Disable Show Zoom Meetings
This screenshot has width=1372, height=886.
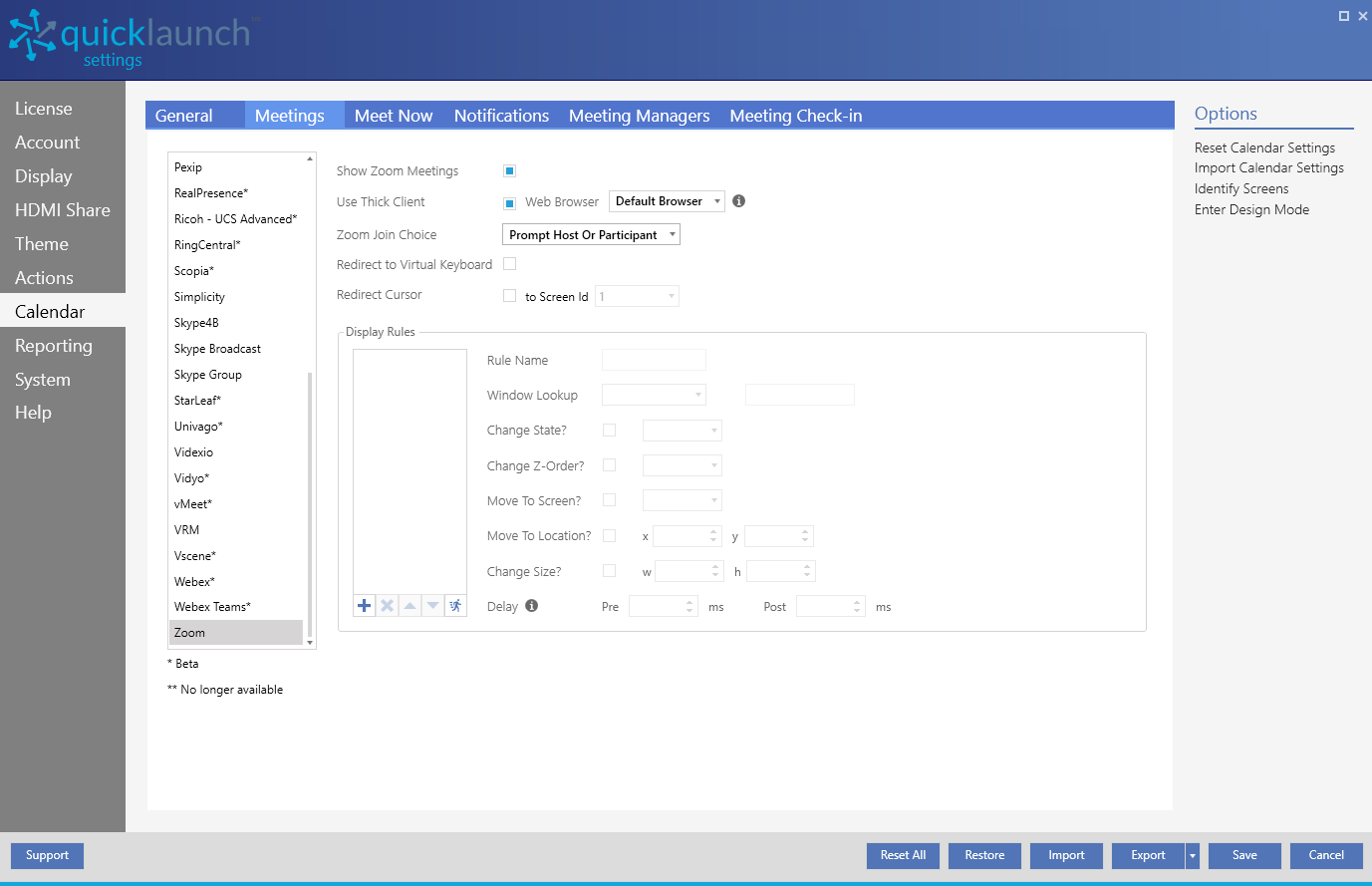pyautogui.click(x=509, y=170)
